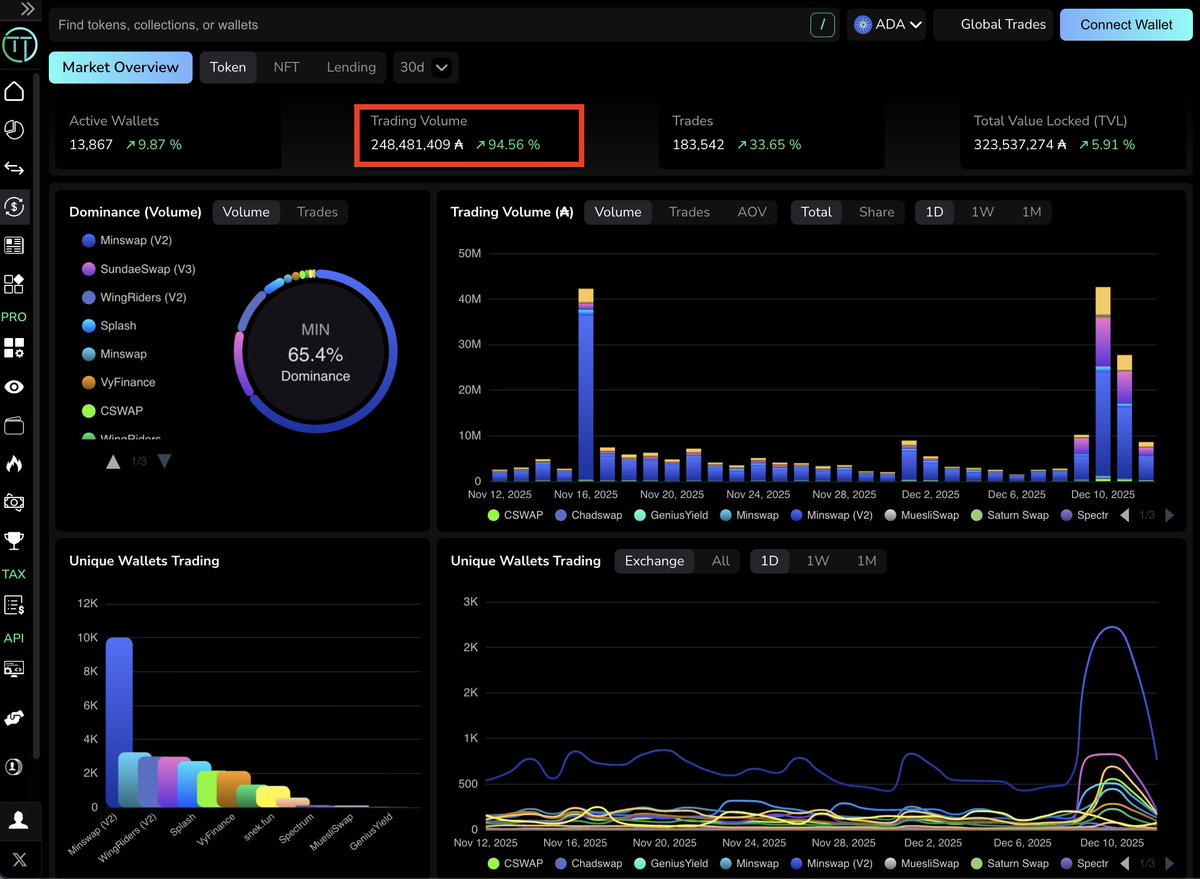Click the slash shortcut icon in search bar

(x=822, y=24)
